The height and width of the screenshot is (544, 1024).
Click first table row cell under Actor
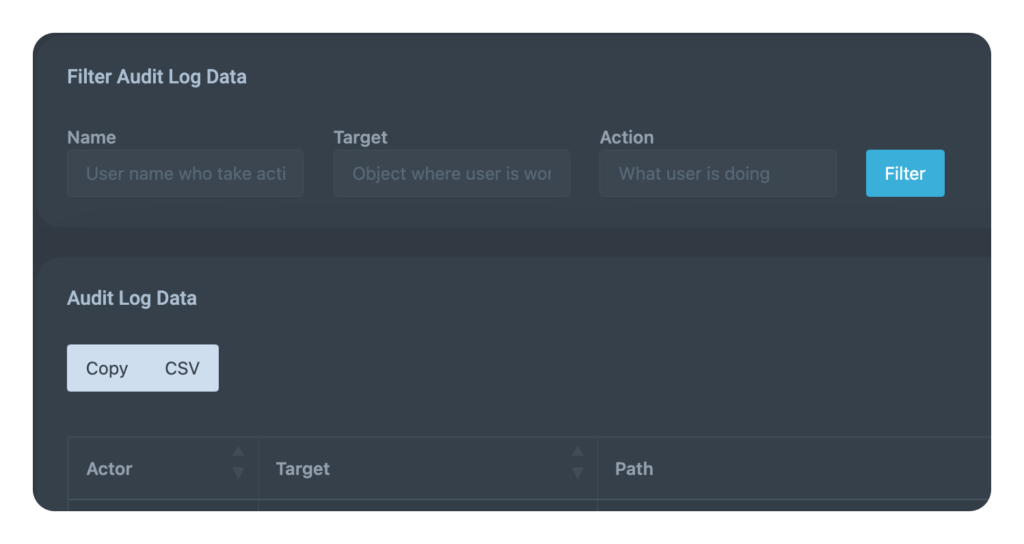point(162,505)
